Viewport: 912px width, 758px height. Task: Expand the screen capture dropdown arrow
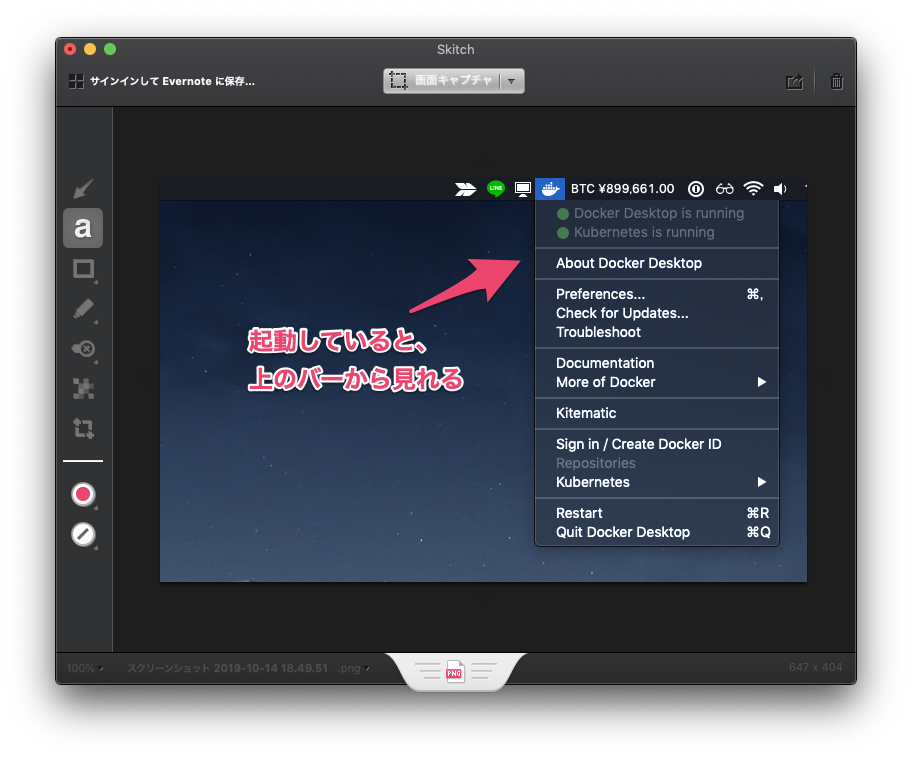[512, 81]
